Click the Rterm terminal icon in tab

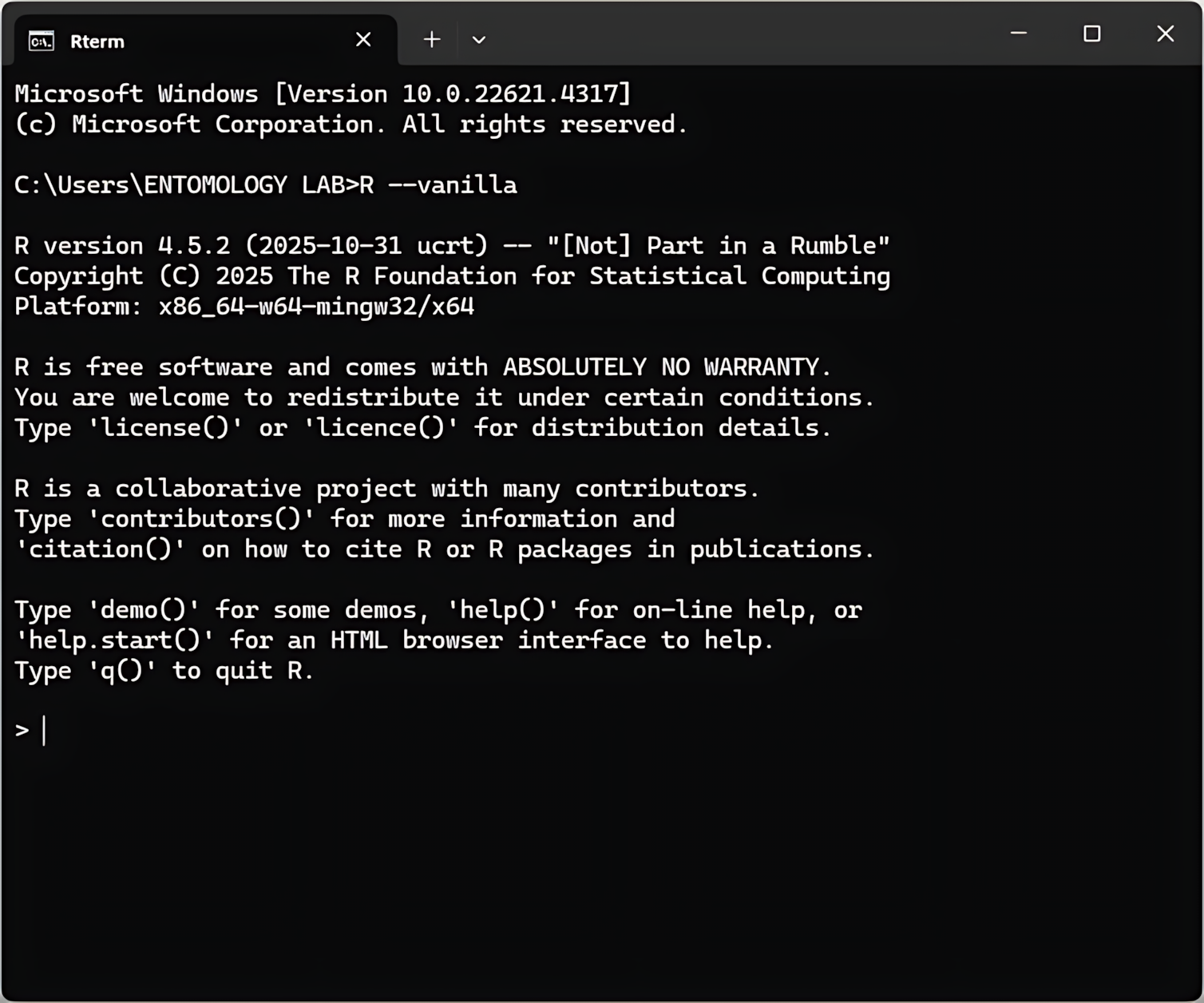(41, 41)
